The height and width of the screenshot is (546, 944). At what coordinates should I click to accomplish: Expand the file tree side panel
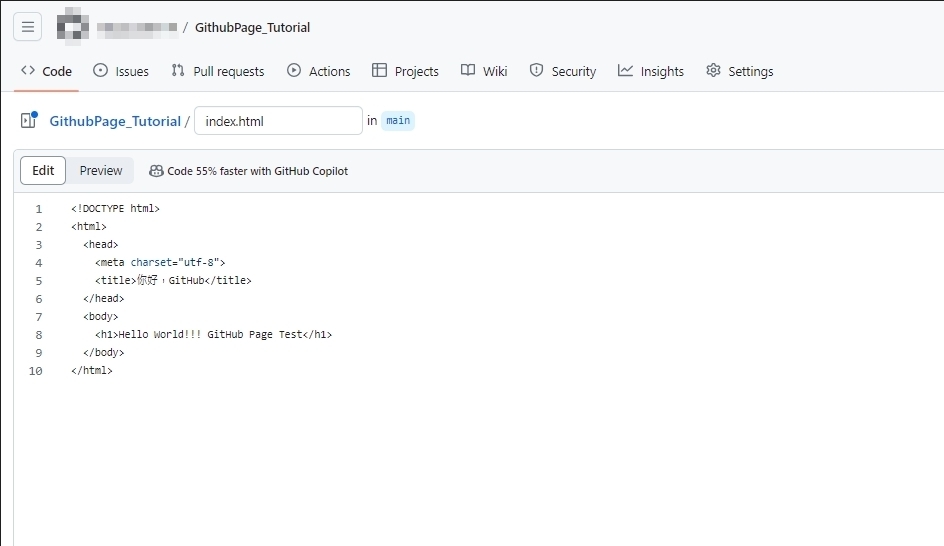tap(28, 120)
